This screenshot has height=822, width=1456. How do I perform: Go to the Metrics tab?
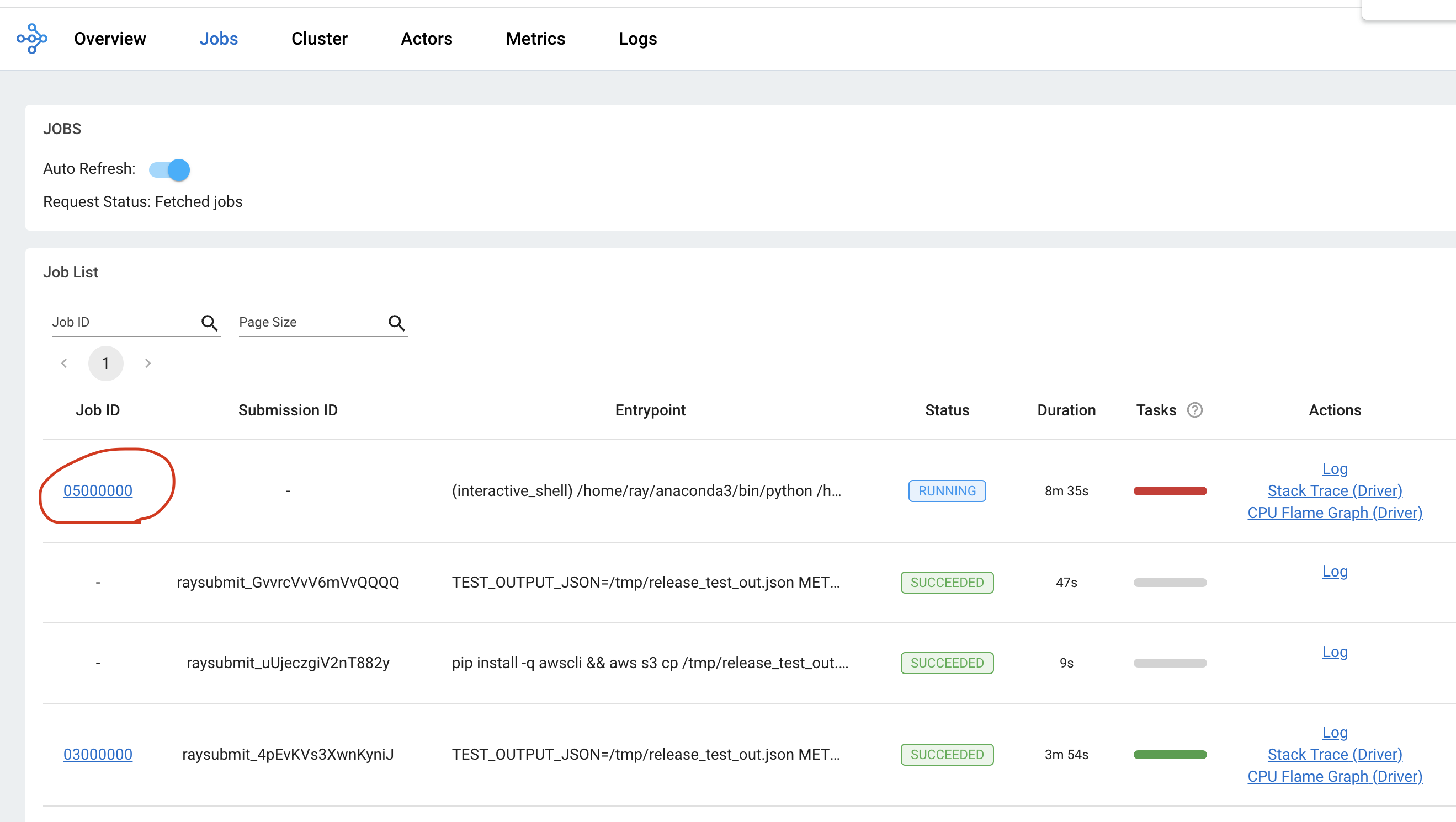(x=535, y=39)
